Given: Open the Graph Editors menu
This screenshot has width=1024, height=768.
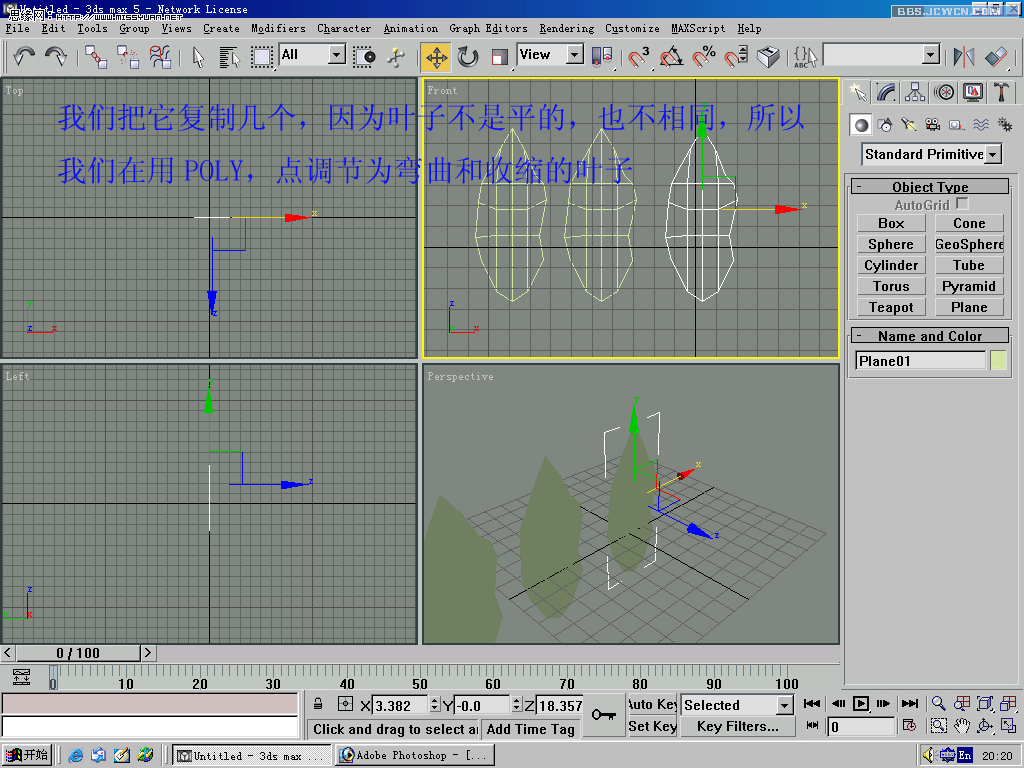Looking at the screenshot, I should (x=488, y=28).
